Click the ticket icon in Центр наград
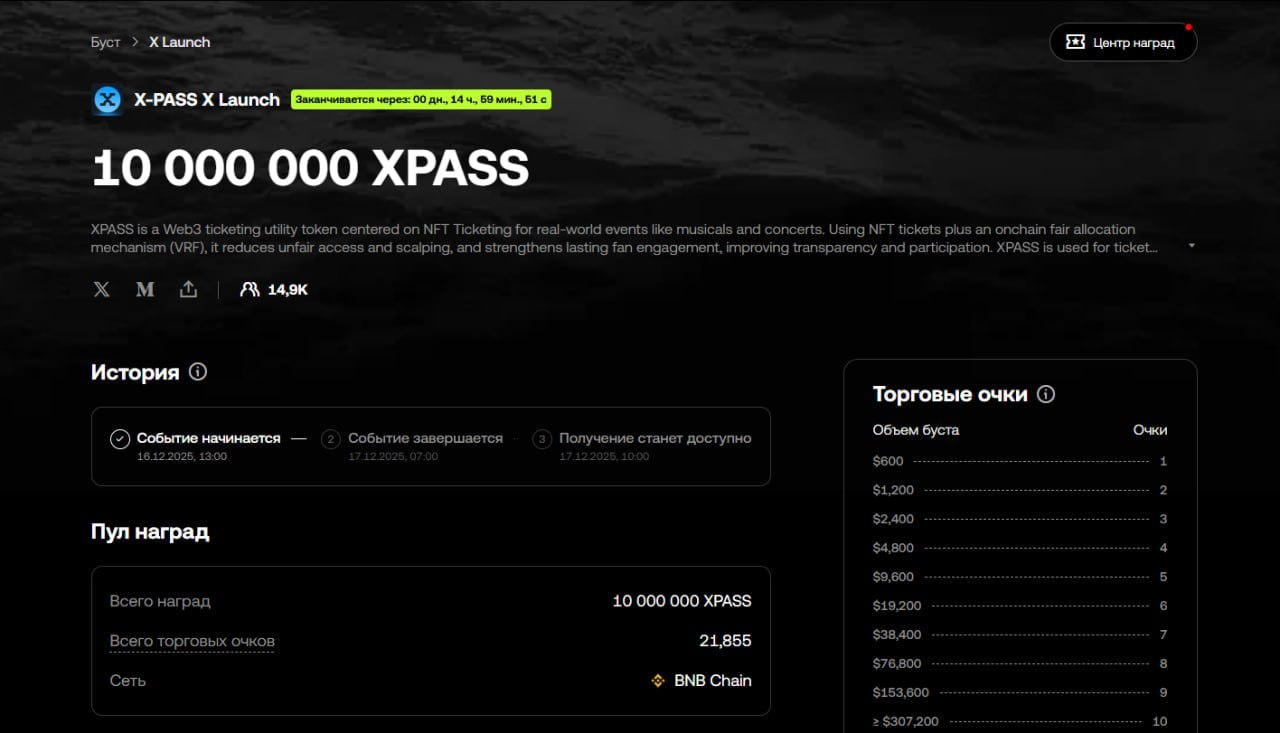The image size is (1280, 733). [x=1075, y=42]
